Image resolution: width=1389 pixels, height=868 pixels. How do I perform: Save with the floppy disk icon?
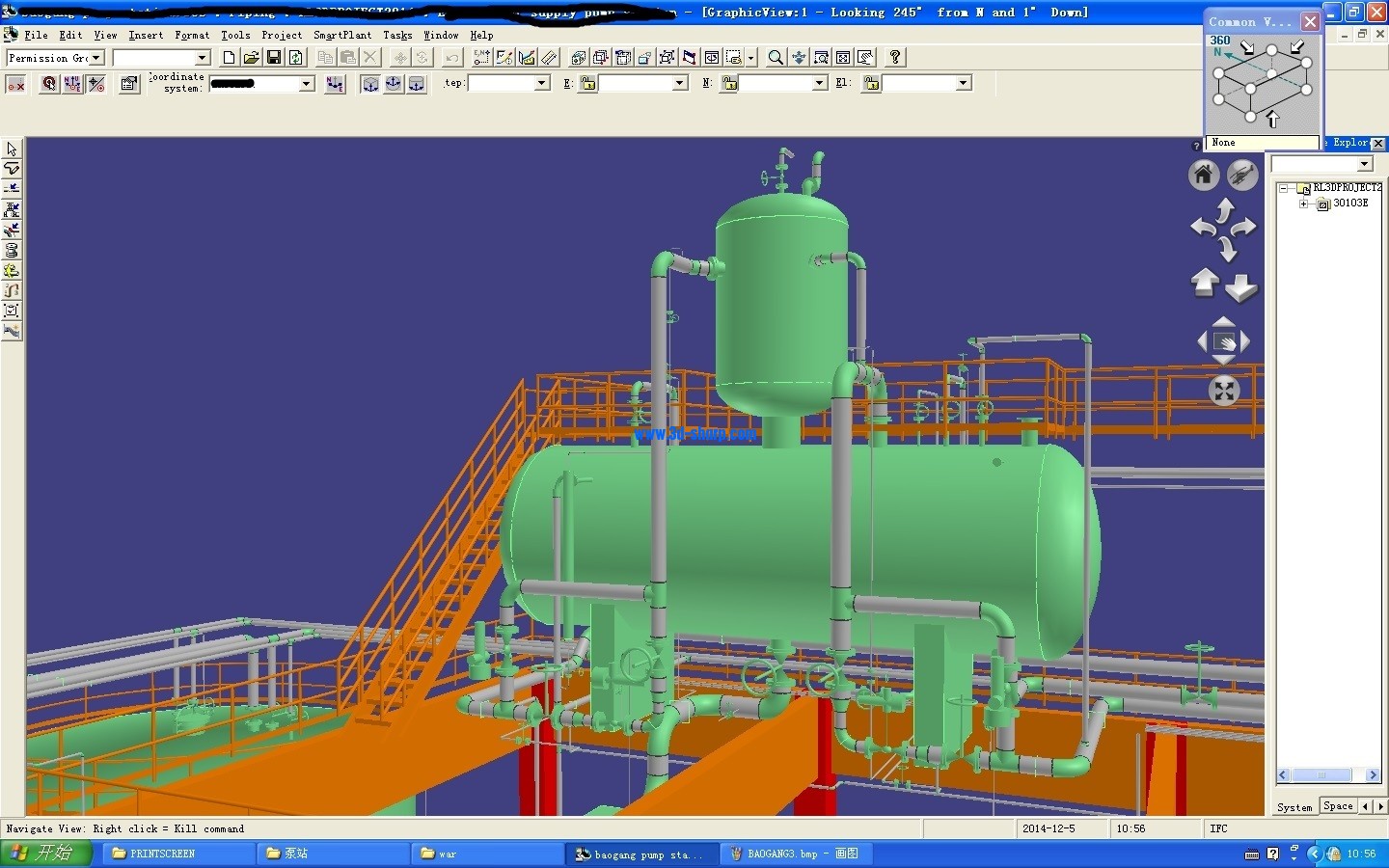point(274,58)
